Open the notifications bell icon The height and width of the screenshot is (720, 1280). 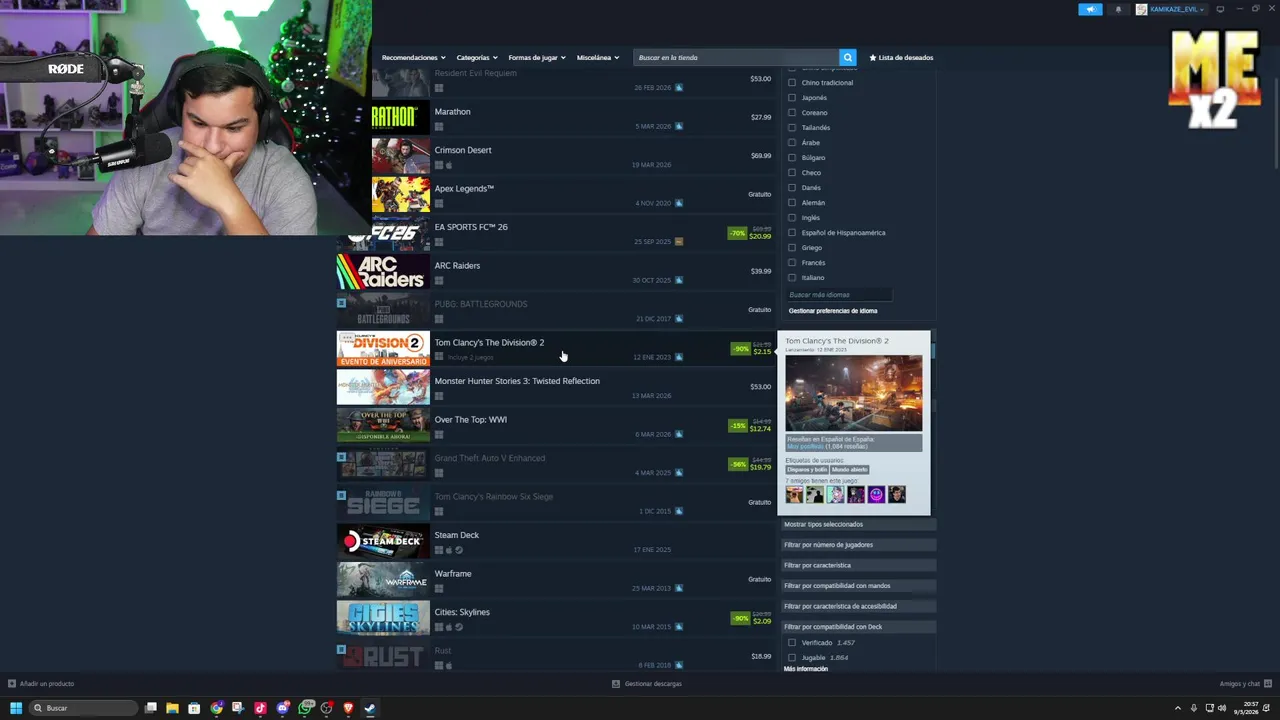coord(1118,9)
